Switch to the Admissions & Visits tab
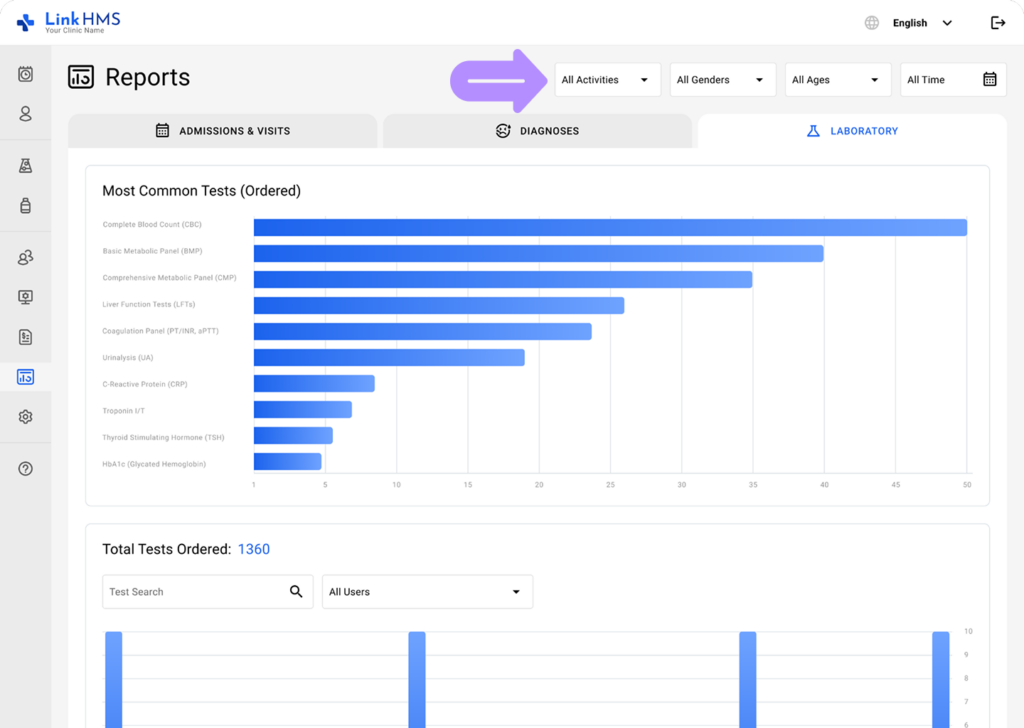Screen dimensions: 1024x728 222,131
